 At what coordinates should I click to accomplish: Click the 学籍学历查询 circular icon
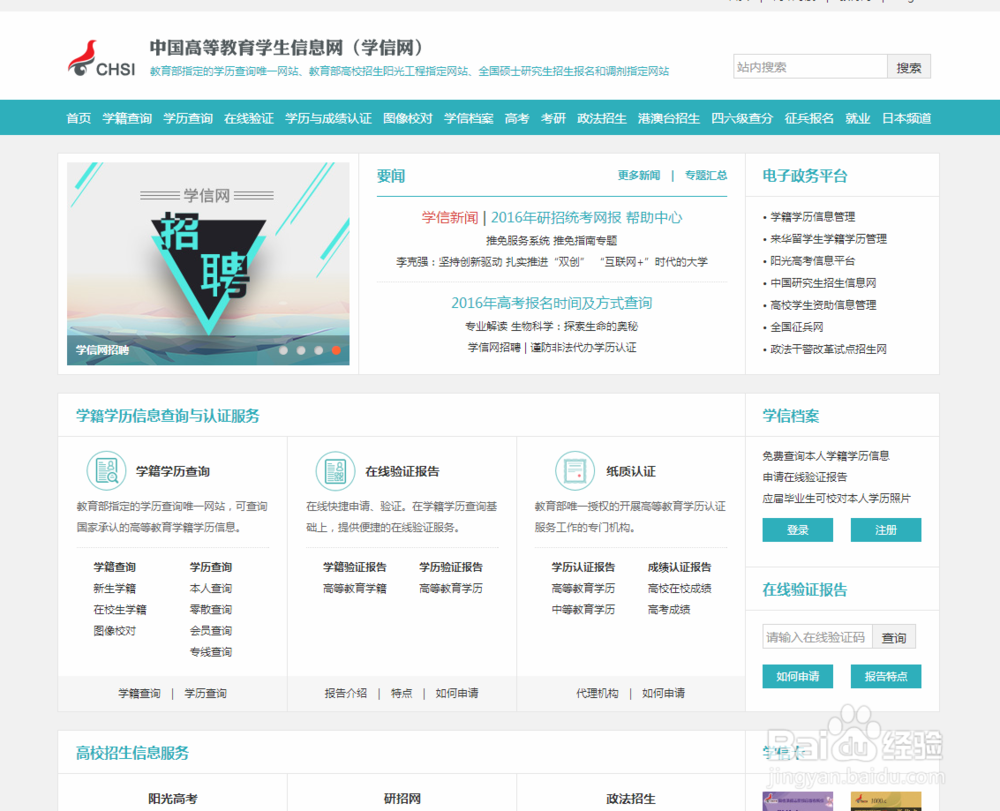pos(107,471)
